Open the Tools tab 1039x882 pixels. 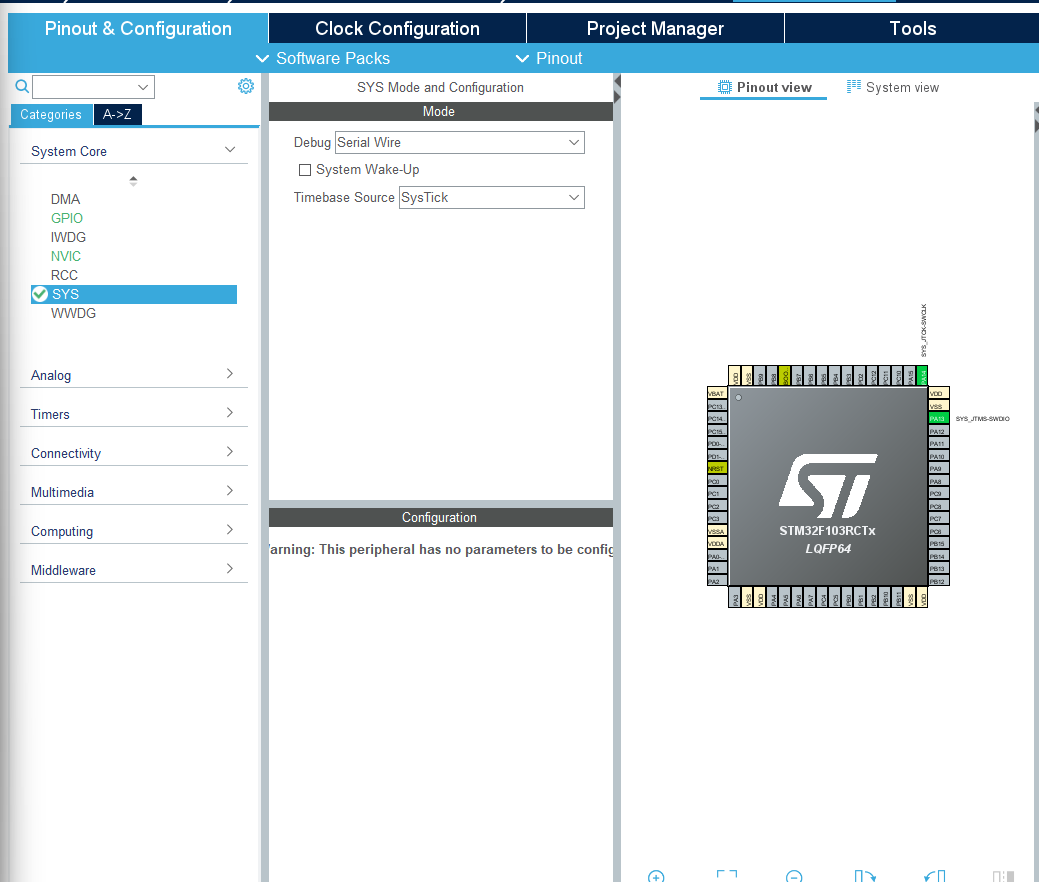[912, 28]
